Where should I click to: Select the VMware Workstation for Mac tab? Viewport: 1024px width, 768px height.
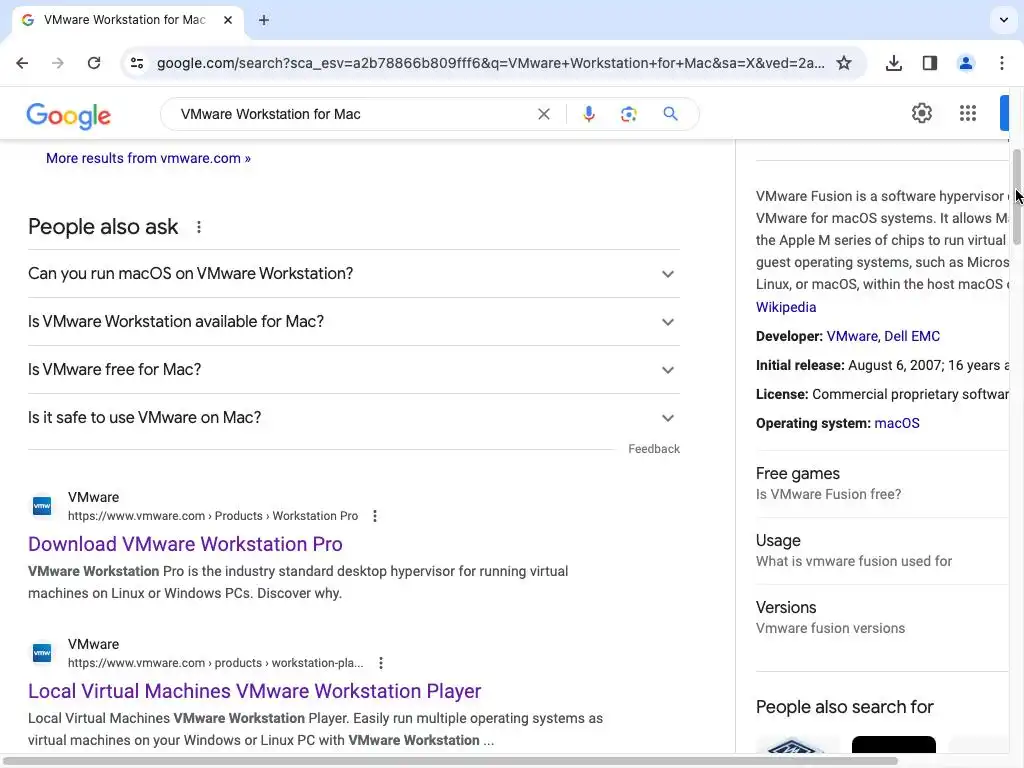tap(127, 20)
